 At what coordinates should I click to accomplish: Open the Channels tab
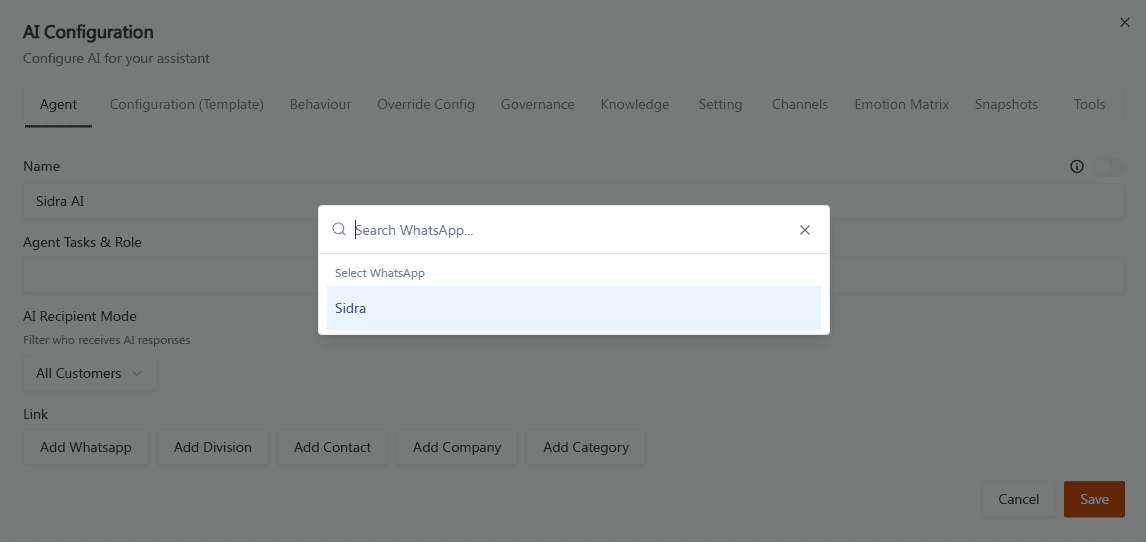800,104
